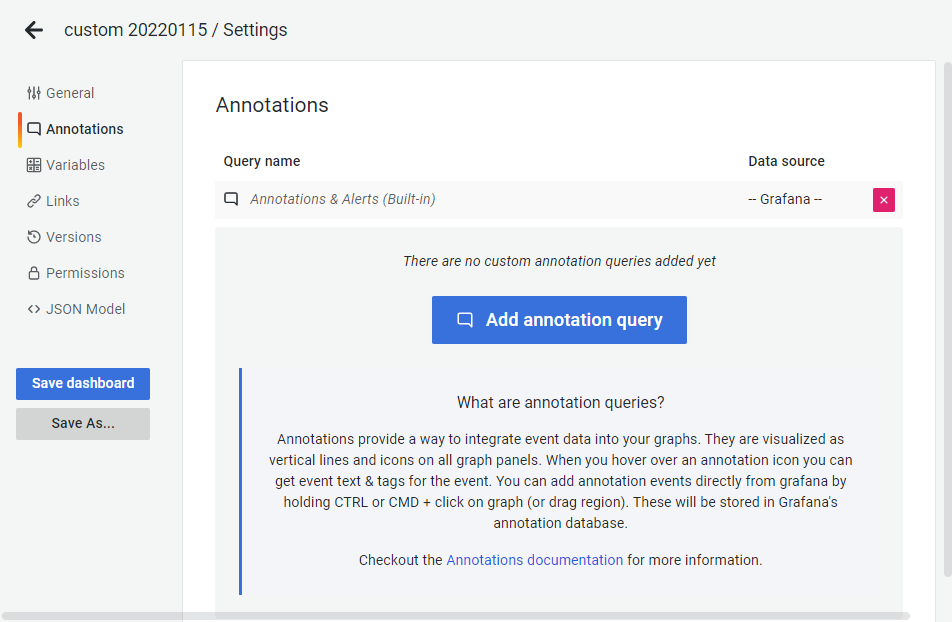Open the Annotations documentation link
952x622 pixels.
[x=534, y=560]
